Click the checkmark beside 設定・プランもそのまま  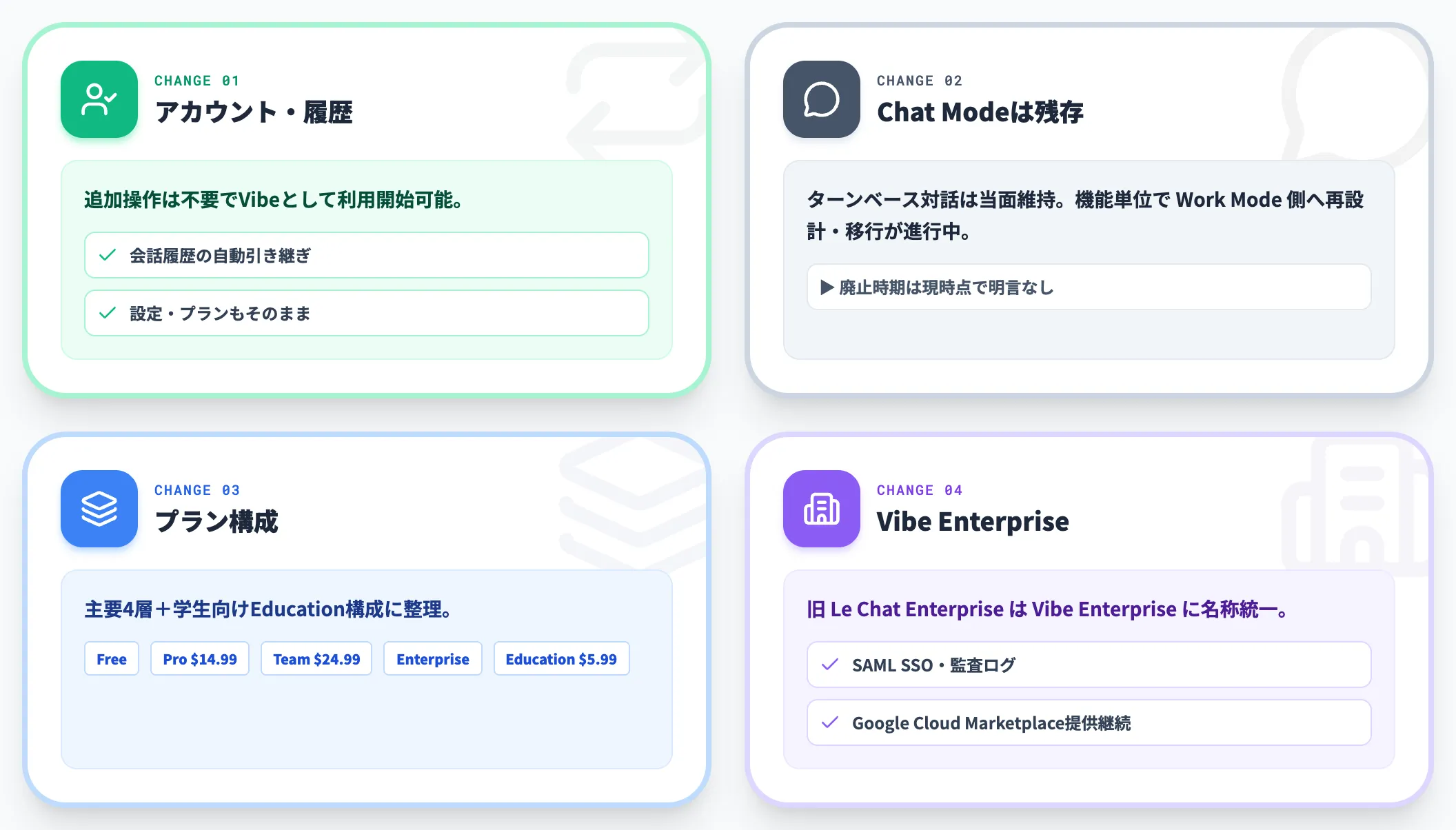(x=108, y=313)
